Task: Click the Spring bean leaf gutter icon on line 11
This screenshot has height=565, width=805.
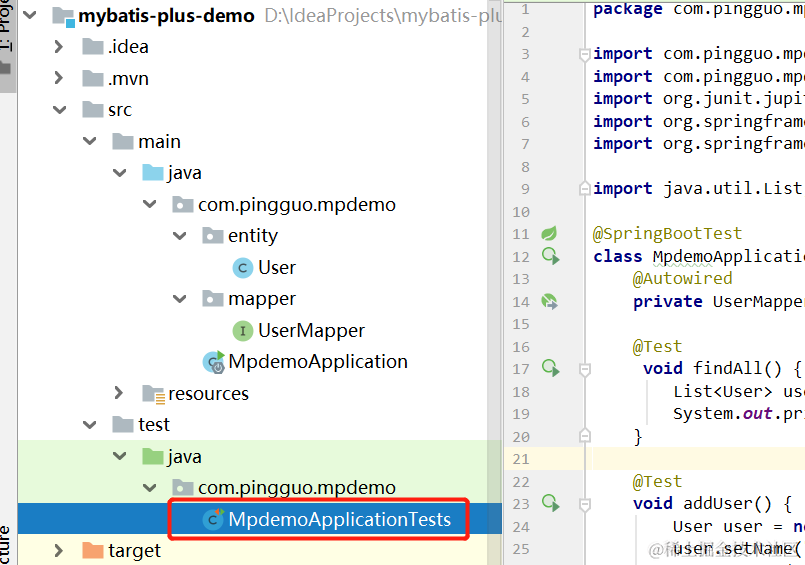Action: (x=549, y=233)
